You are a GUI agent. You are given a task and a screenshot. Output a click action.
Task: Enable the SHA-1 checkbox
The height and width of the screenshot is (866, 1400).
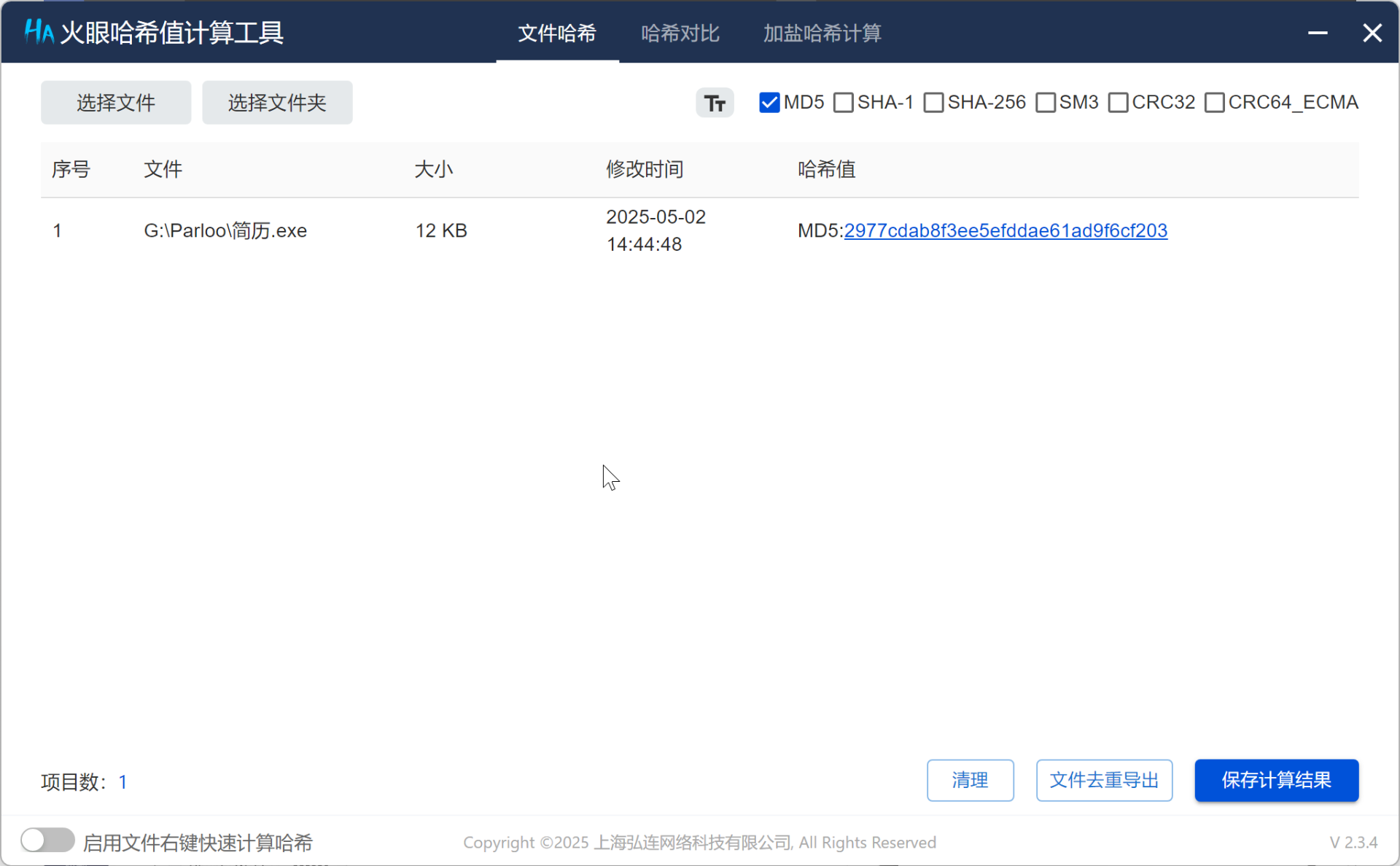click(844, 103)
